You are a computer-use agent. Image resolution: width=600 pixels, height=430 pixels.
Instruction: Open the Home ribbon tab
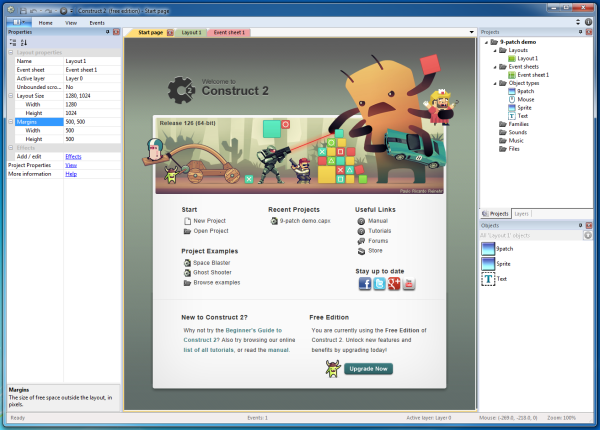click(x=46, y=23)
